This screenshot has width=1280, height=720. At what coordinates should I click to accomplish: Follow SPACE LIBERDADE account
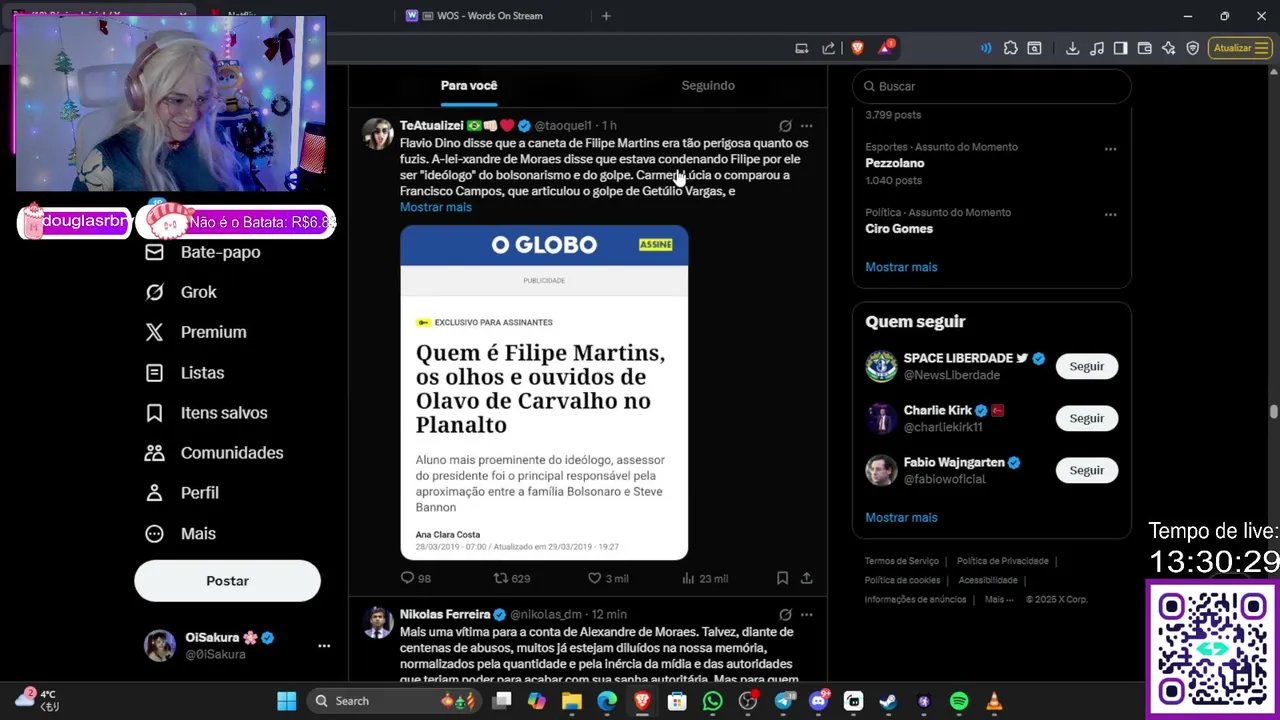pos(1086,366)
